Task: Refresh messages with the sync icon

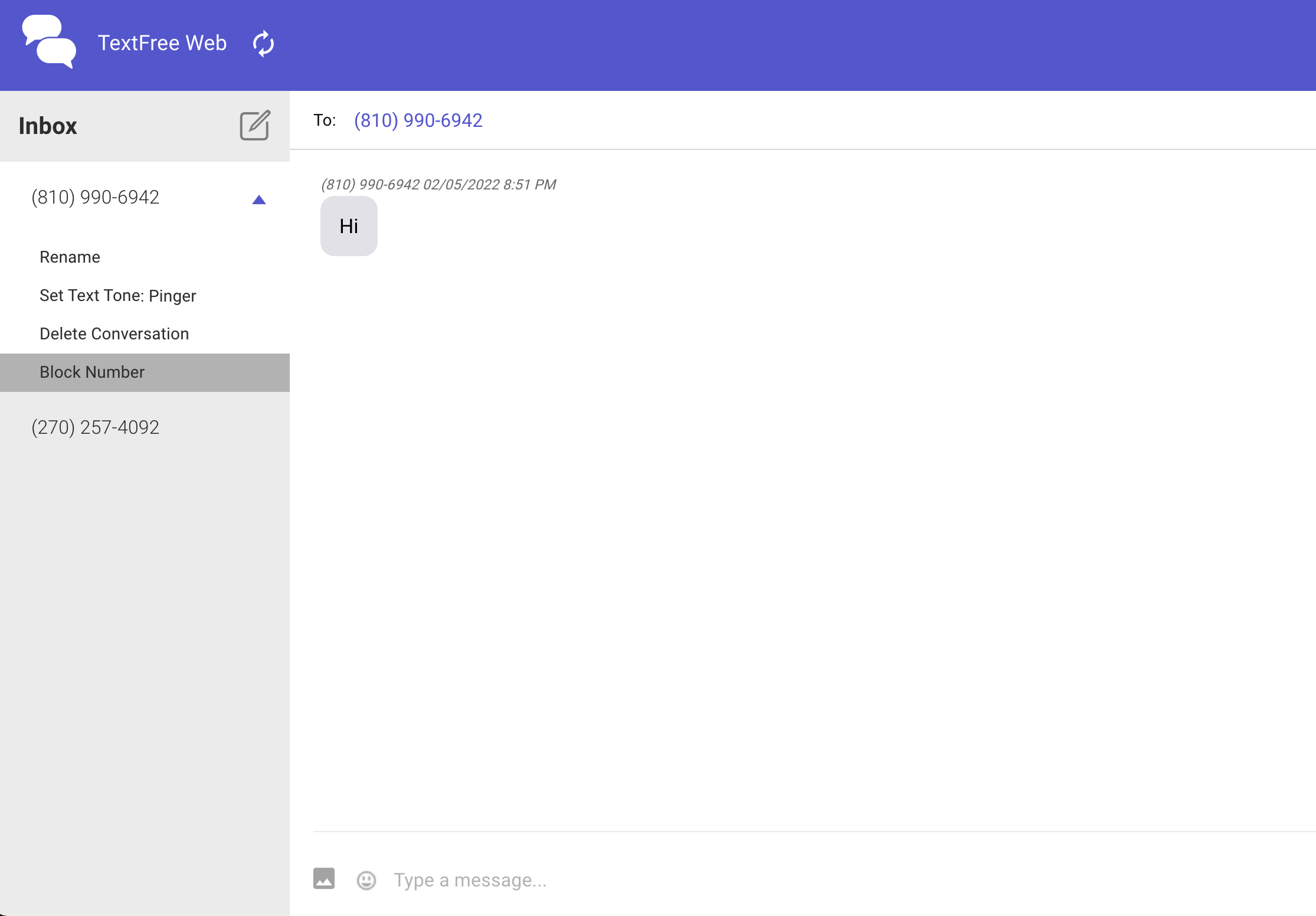Action: coord(263,44)
